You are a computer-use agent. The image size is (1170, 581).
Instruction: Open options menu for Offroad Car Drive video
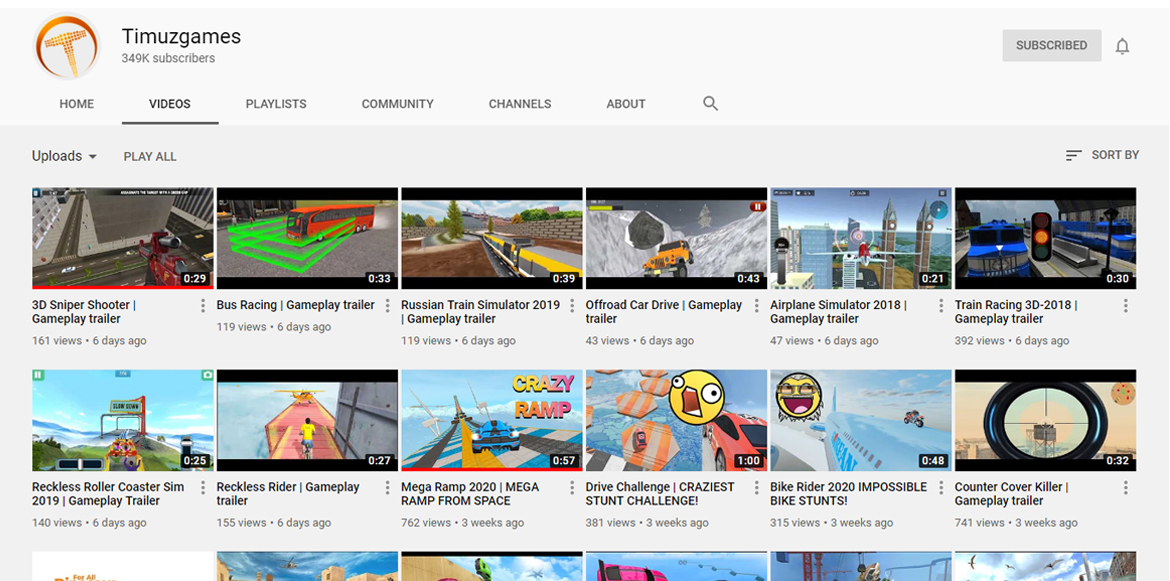coord(757,306)
